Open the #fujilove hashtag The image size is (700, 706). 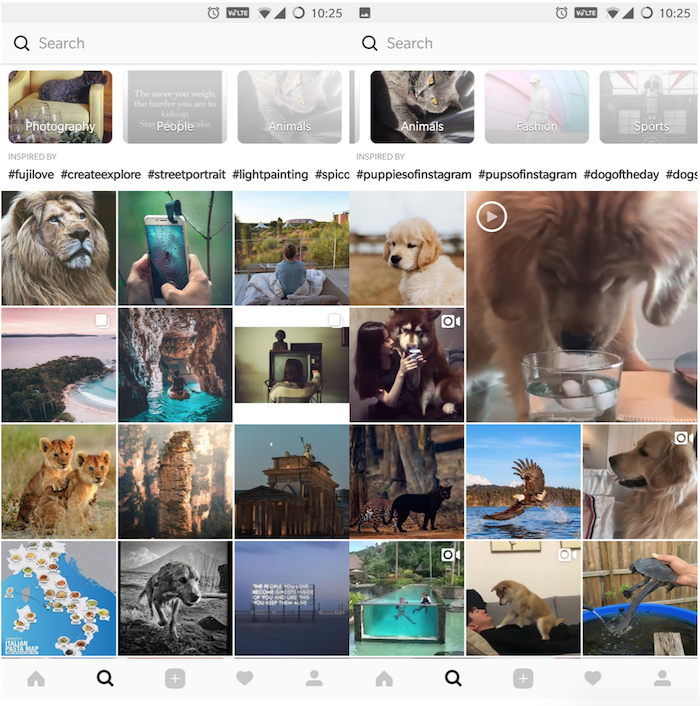point(31,175)
